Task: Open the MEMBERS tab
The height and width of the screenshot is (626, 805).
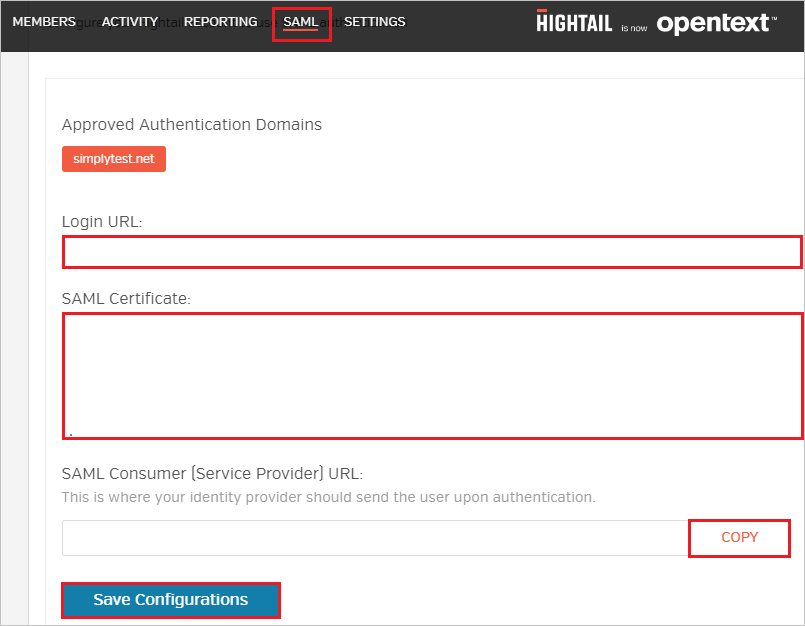Action: [x=43, y=21]
